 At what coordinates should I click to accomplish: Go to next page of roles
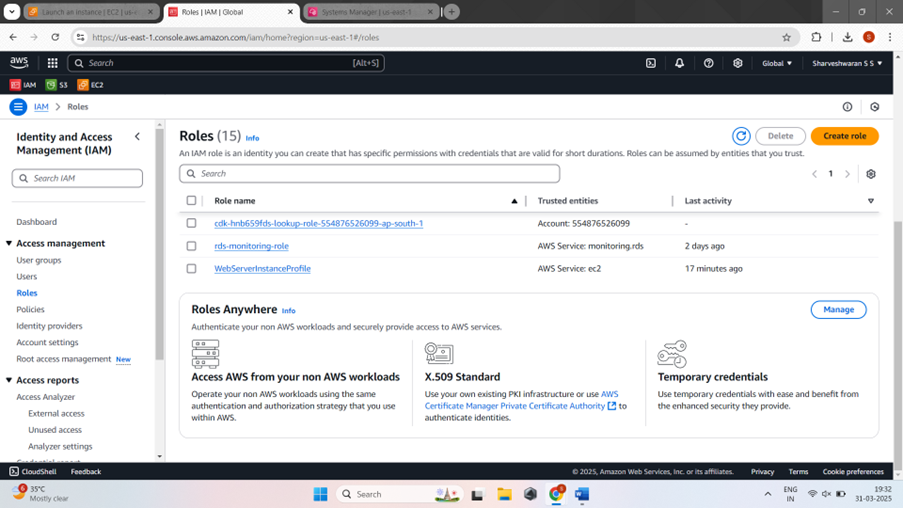click(x=847, y=174)
